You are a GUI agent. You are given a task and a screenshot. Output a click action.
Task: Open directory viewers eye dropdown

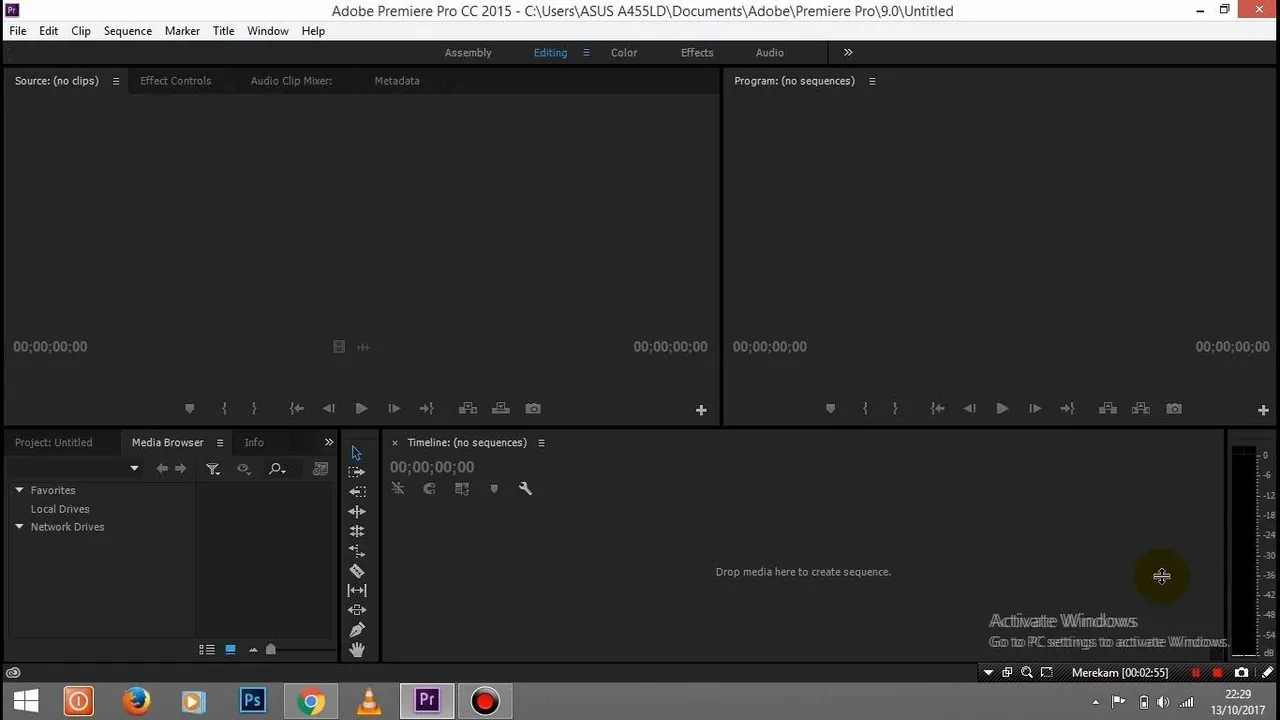[x=243, y=468]
